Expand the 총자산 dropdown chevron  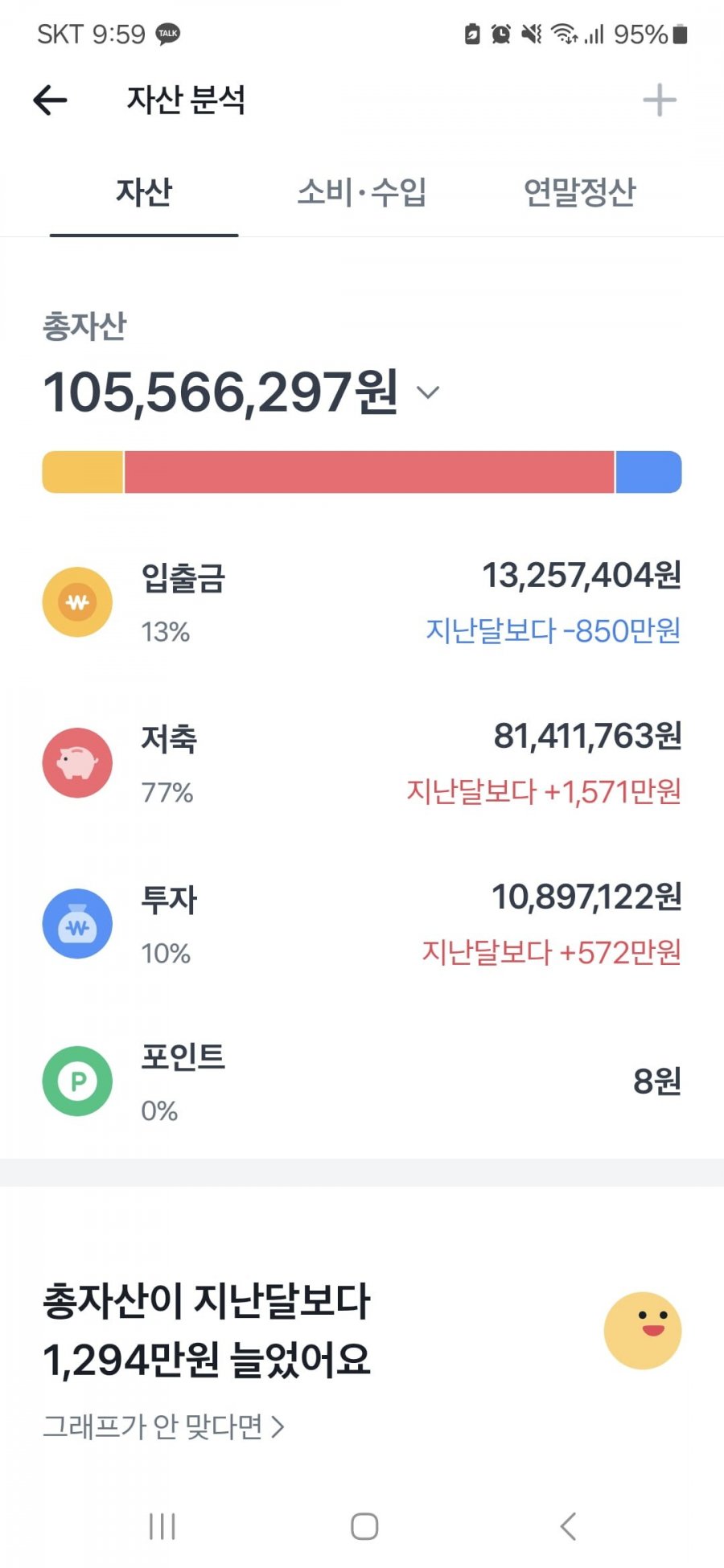pos(428,392)
